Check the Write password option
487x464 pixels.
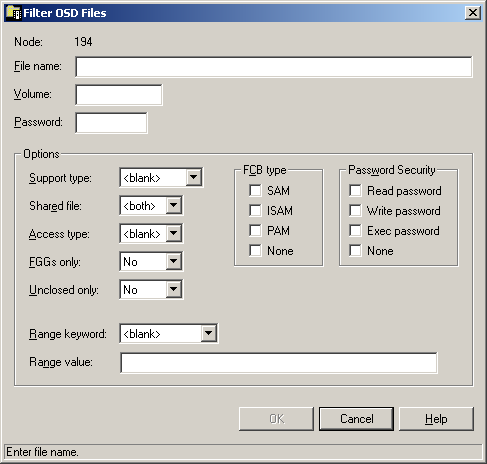point(355,211)
